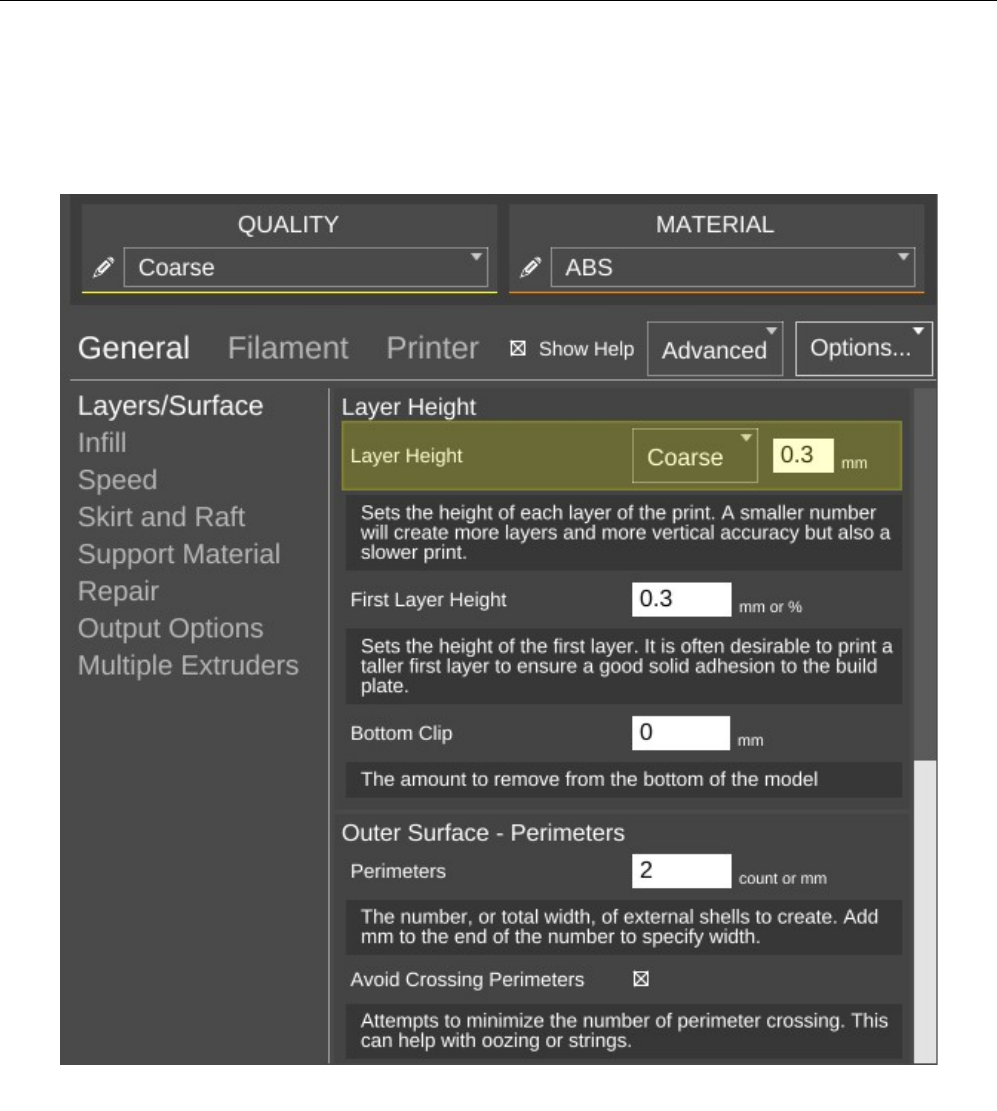997x1111 pixels.
Task: Click the pencil edit icon beside Material
Action: 530,267
